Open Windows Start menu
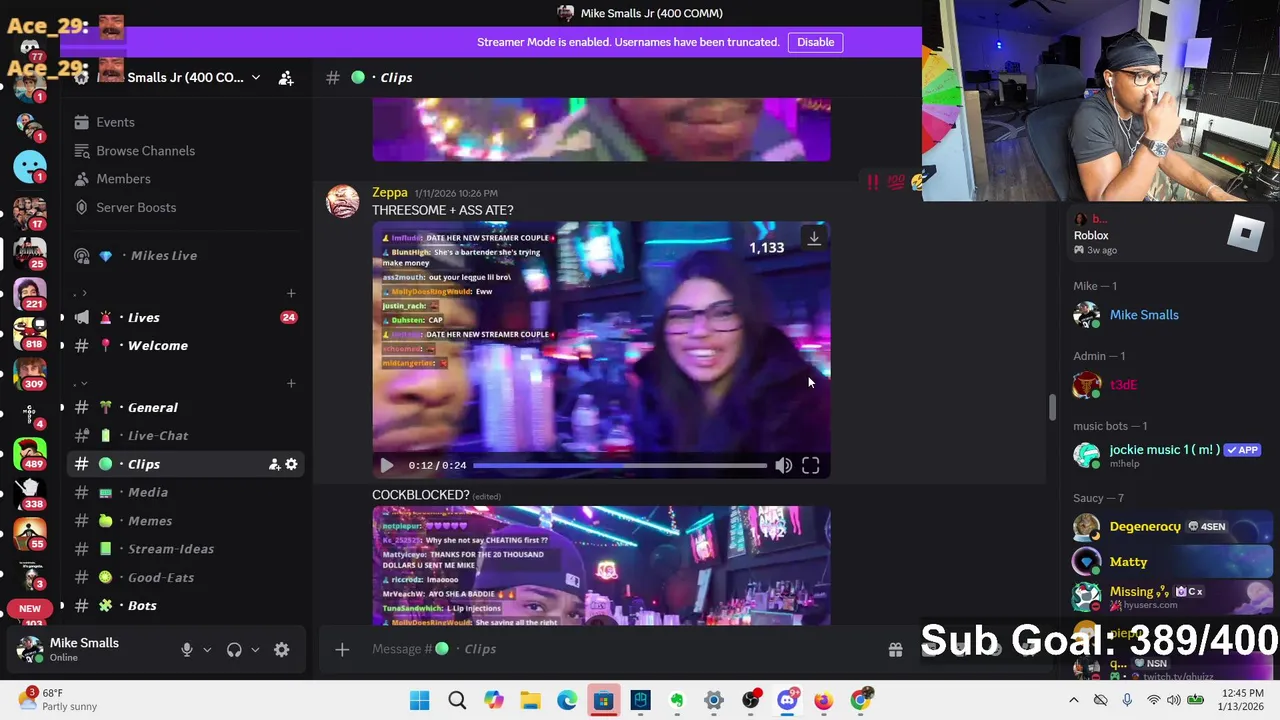1280x720 pixels. click(x=419, y=700)
